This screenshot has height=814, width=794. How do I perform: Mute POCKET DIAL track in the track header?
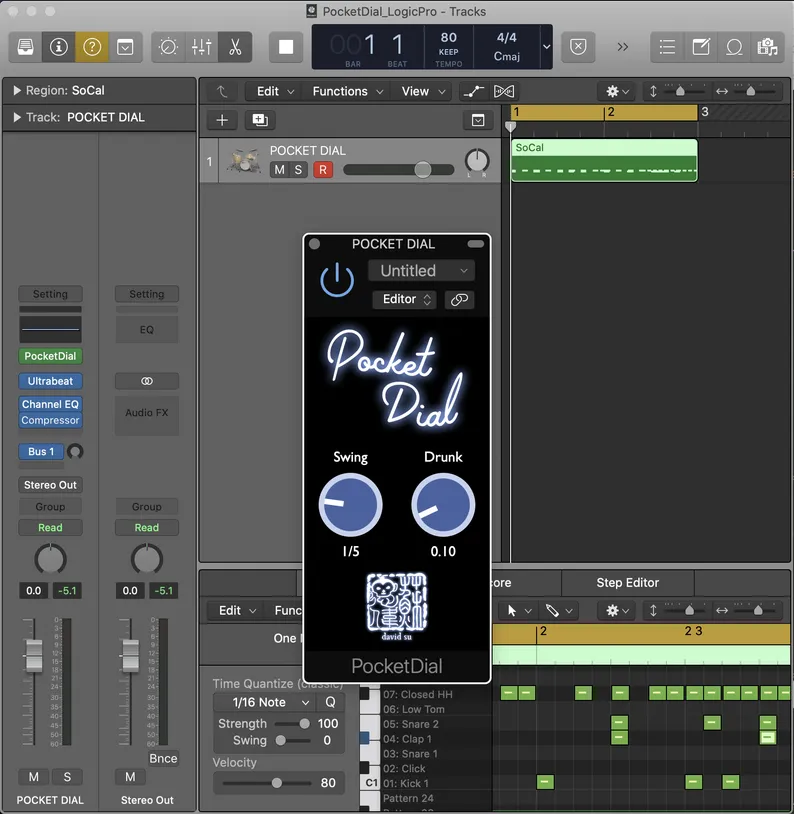279,170
